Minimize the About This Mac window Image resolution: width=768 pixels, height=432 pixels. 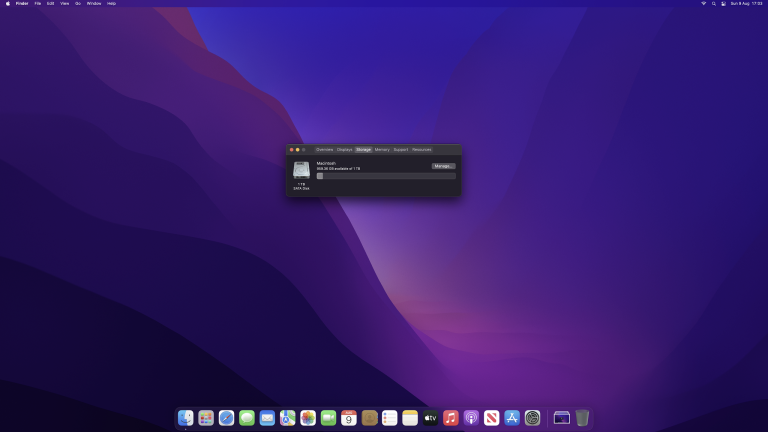297,149
